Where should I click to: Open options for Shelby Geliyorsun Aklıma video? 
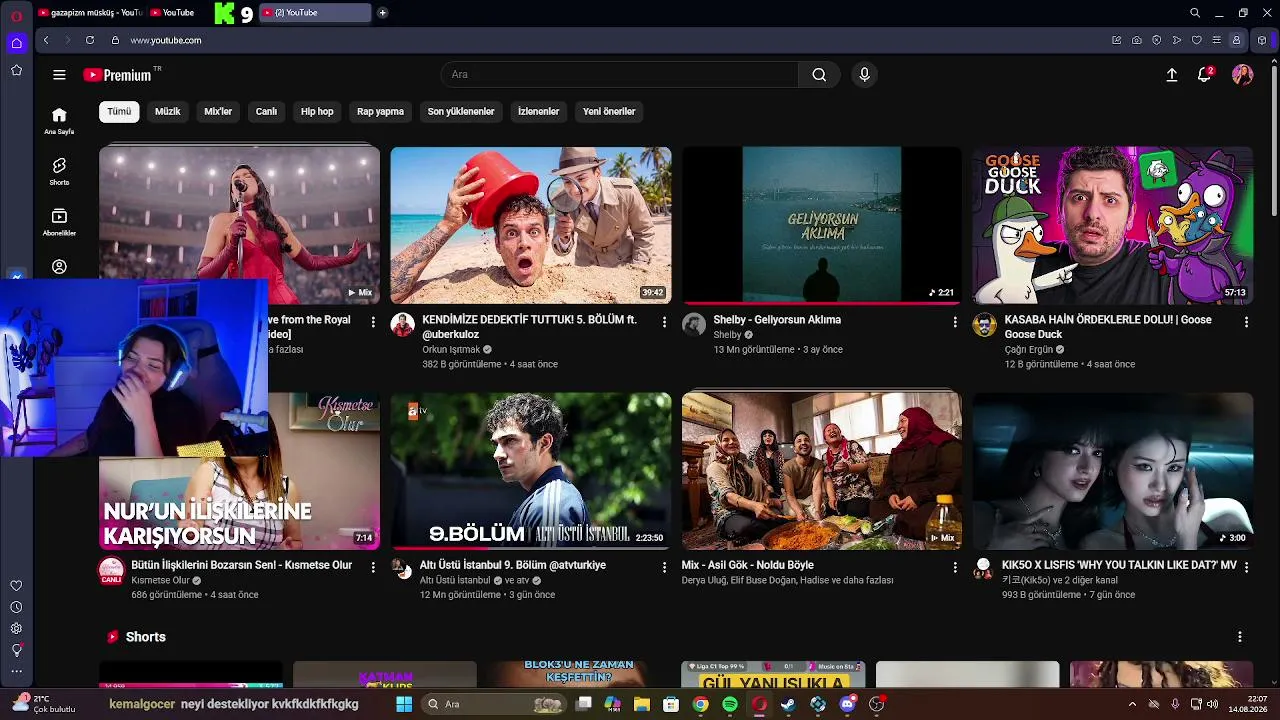pos(955,322)
